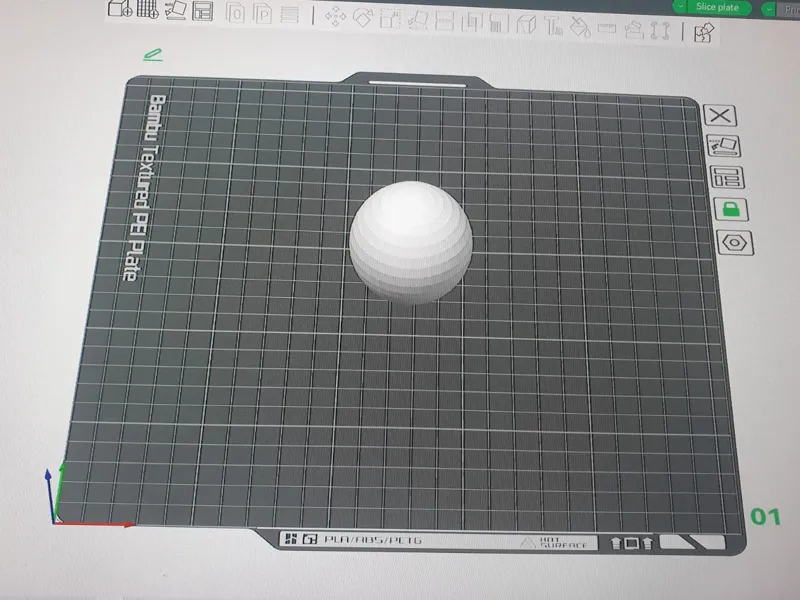Select the Scale tool

(x=390, y=19)
